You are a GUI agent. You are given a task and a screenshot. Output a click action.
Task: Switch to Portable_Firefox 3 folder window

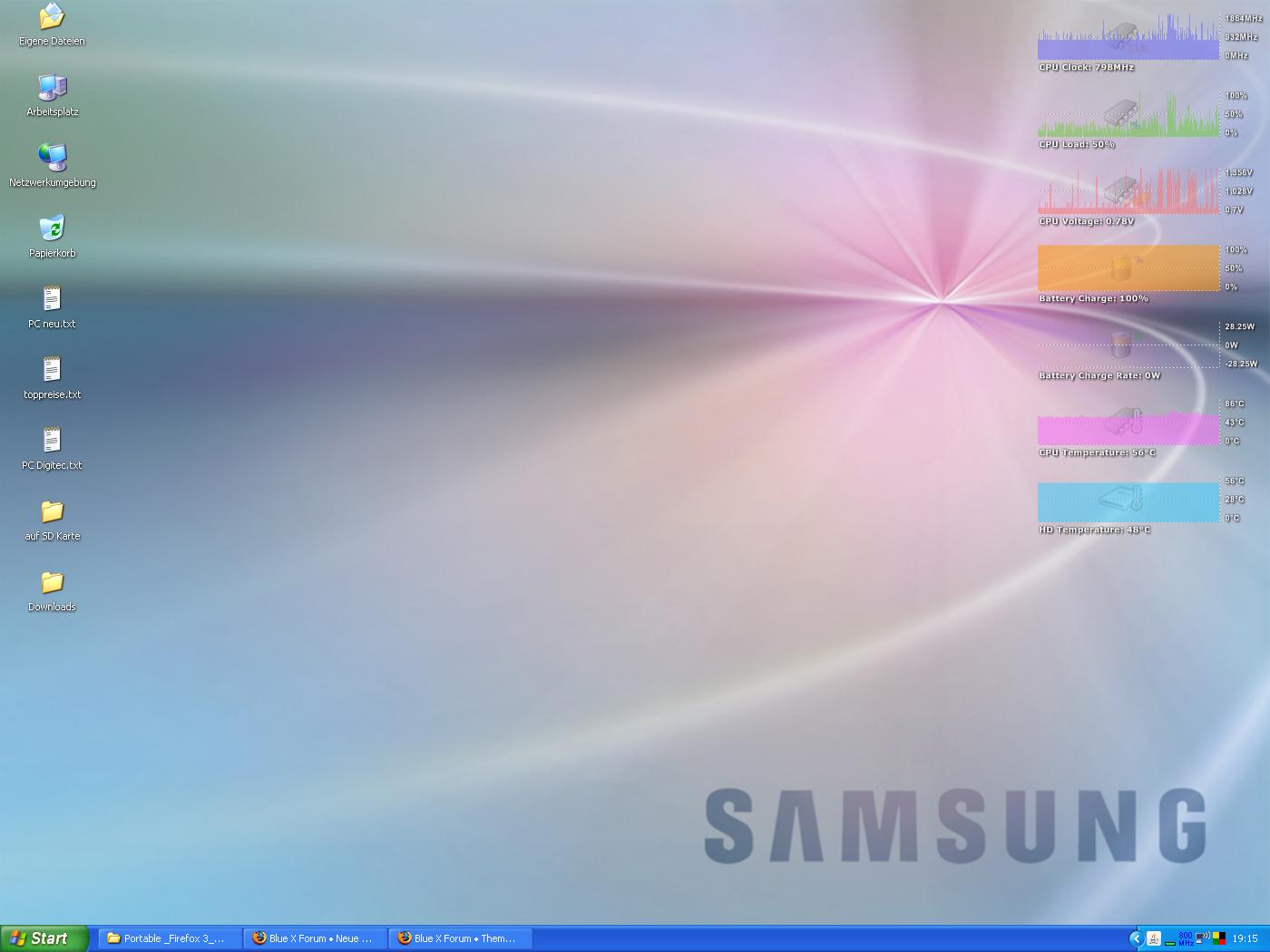pyautogui.click(x=170, y=938)
